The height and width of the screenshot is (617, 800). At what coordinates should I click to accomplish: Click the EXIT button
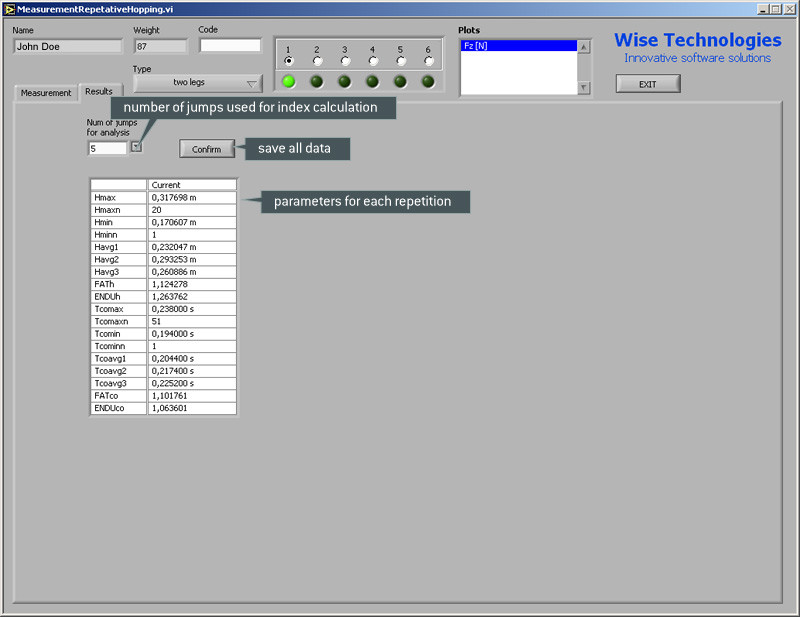tap(648, 84)
